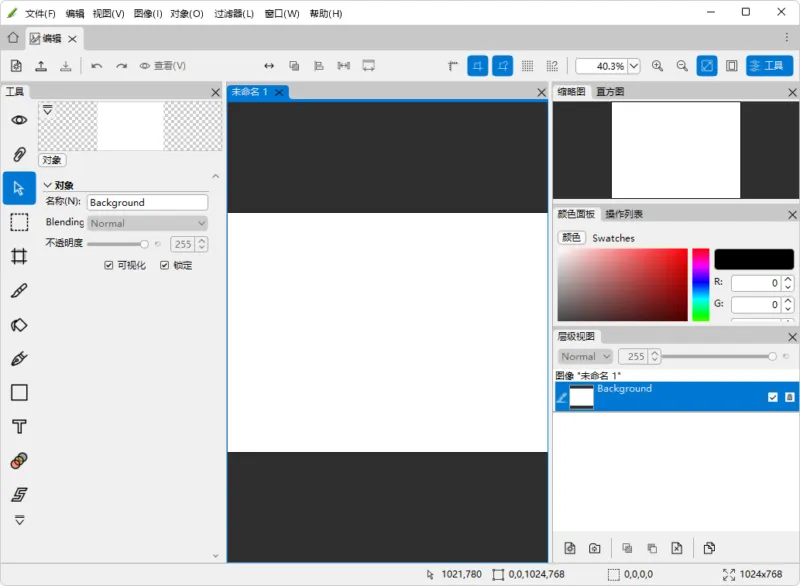Switch to the Swatches tab
Image resolution: width=800 pixels, height=586 pixels.
pos(613,238)
